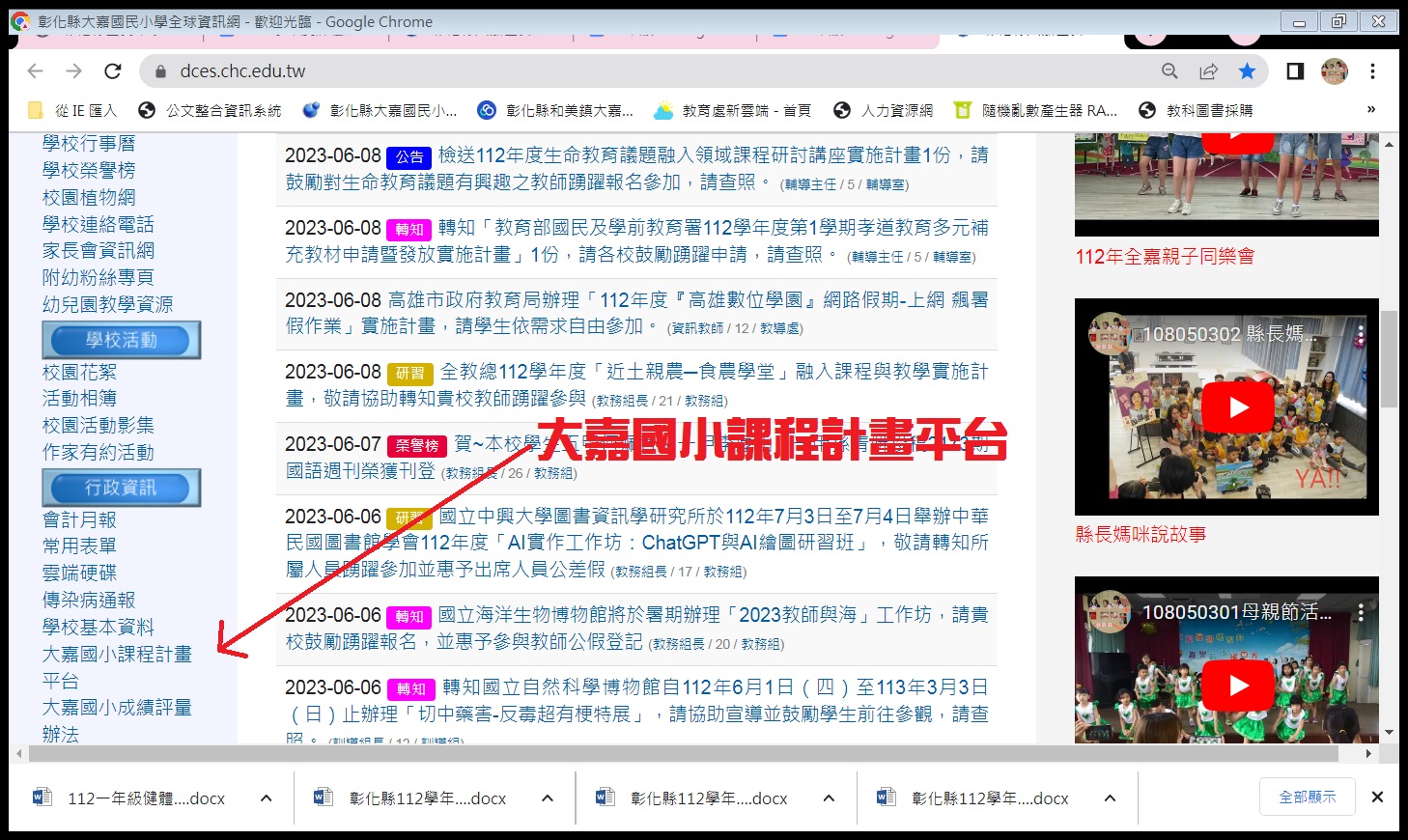Open 2023教師與海 workshop news item
Screen dimensions: 1408x840
tap(636, 629)
